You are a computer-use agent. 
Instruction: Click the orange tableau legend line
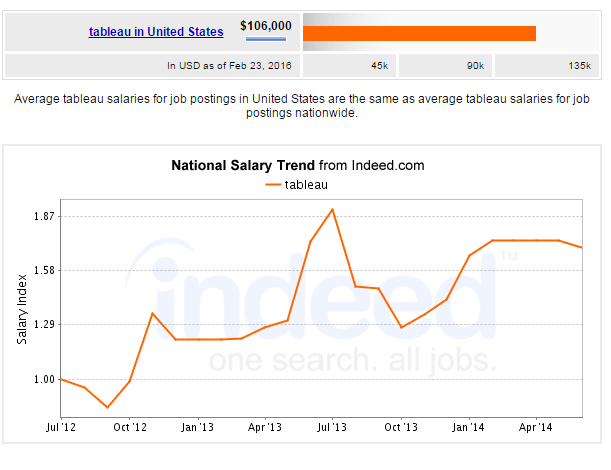tap(273, 185)
